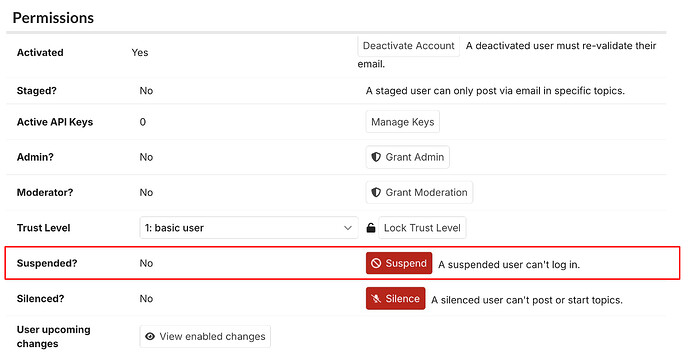Click the Silenced? label
This screenshot has width=690, height=364.
pos(40,298)
